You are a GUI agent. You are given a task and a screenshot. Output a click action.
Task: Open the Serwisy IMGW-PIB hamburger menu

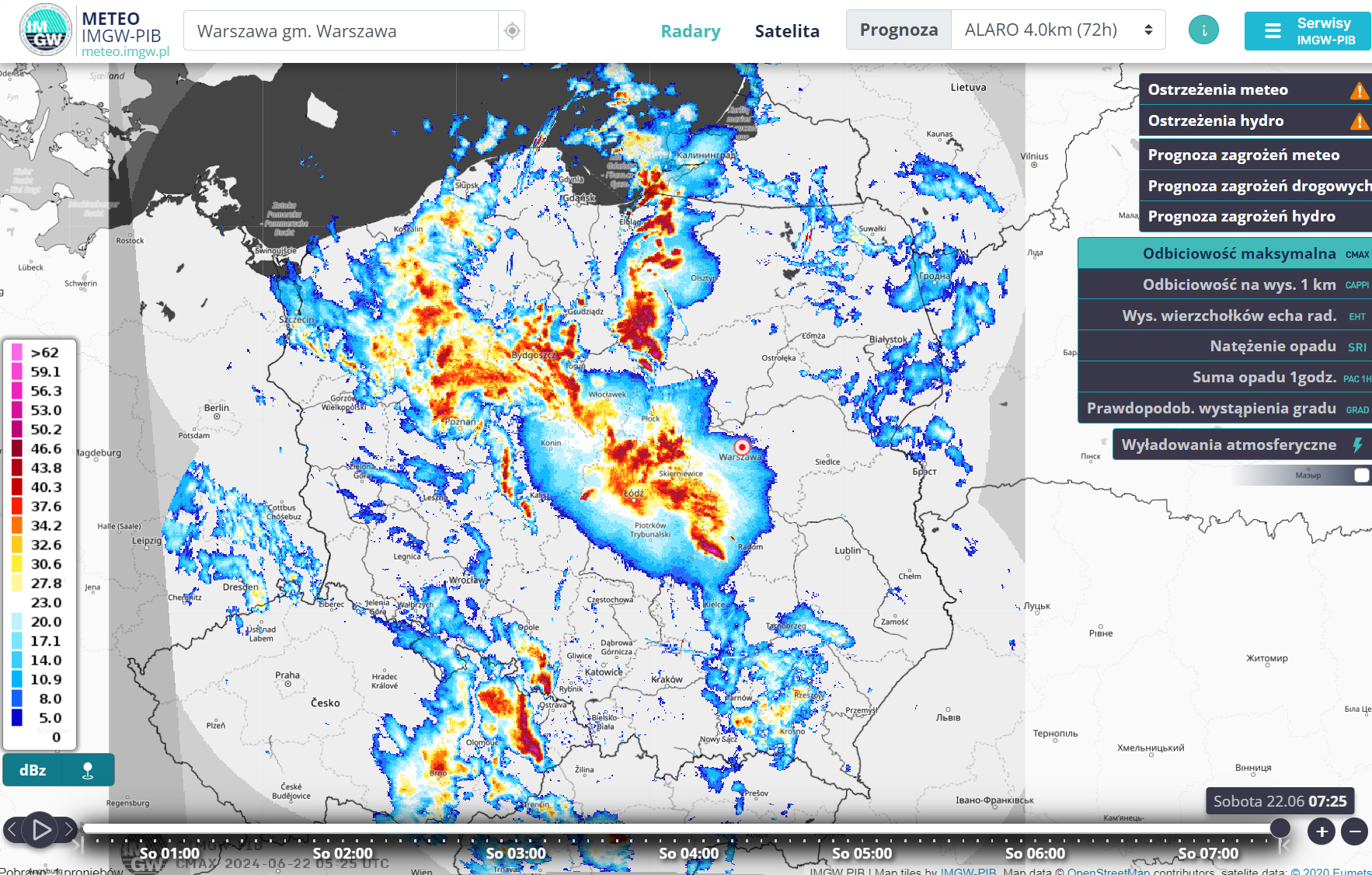click(x=1308, y=31)
